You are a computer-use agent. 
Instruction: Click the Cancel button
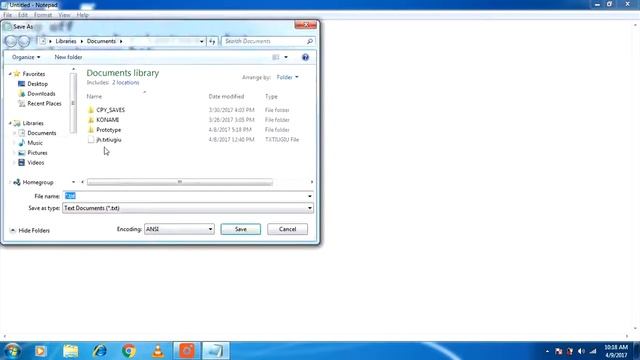[287, 229]
